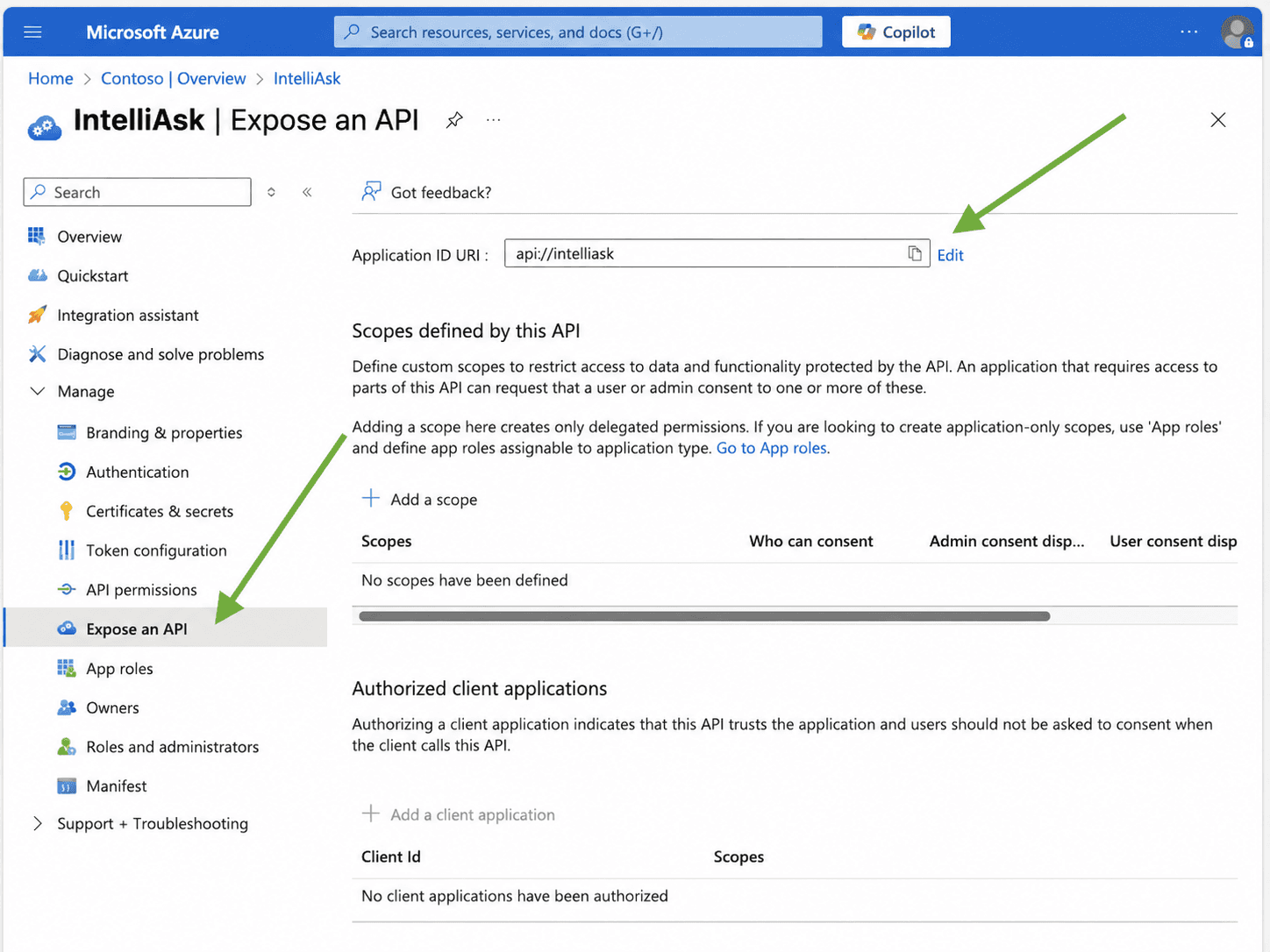
Task: Collapse the Manage section
Action: [x=37, y=391]
